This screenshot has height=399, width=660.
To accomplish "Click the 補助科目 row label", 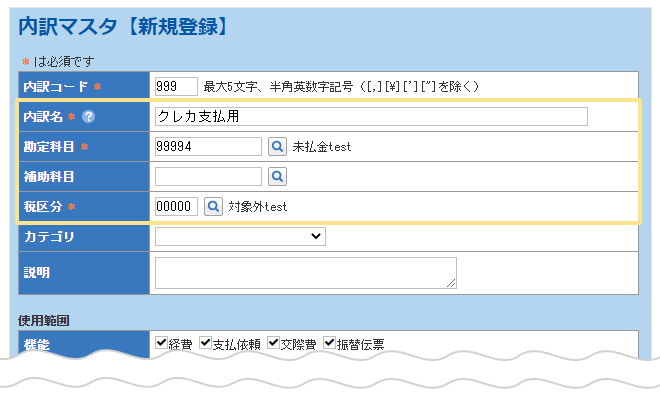I will tap(49, 176).
